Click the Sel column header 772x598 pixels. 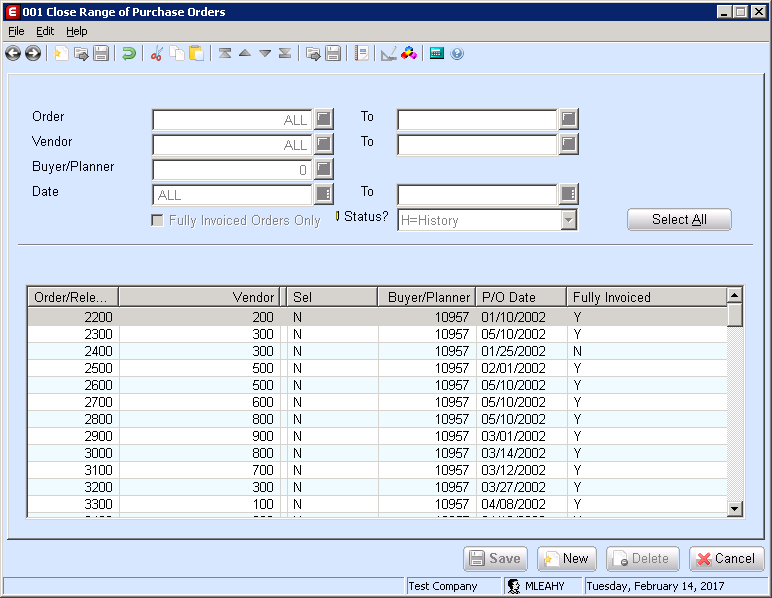(x=332, y=297)
